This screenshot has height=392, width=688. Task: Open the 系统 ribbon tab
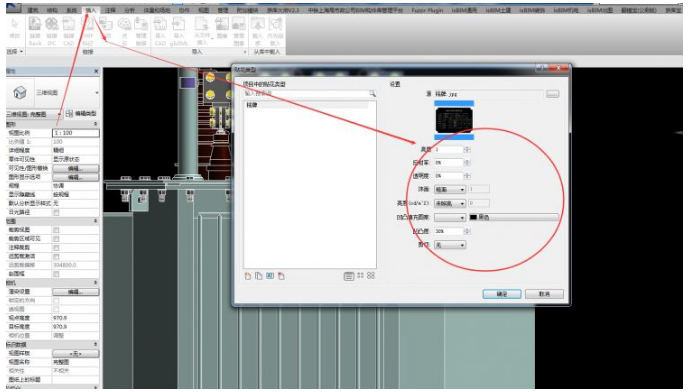[71, 10]
